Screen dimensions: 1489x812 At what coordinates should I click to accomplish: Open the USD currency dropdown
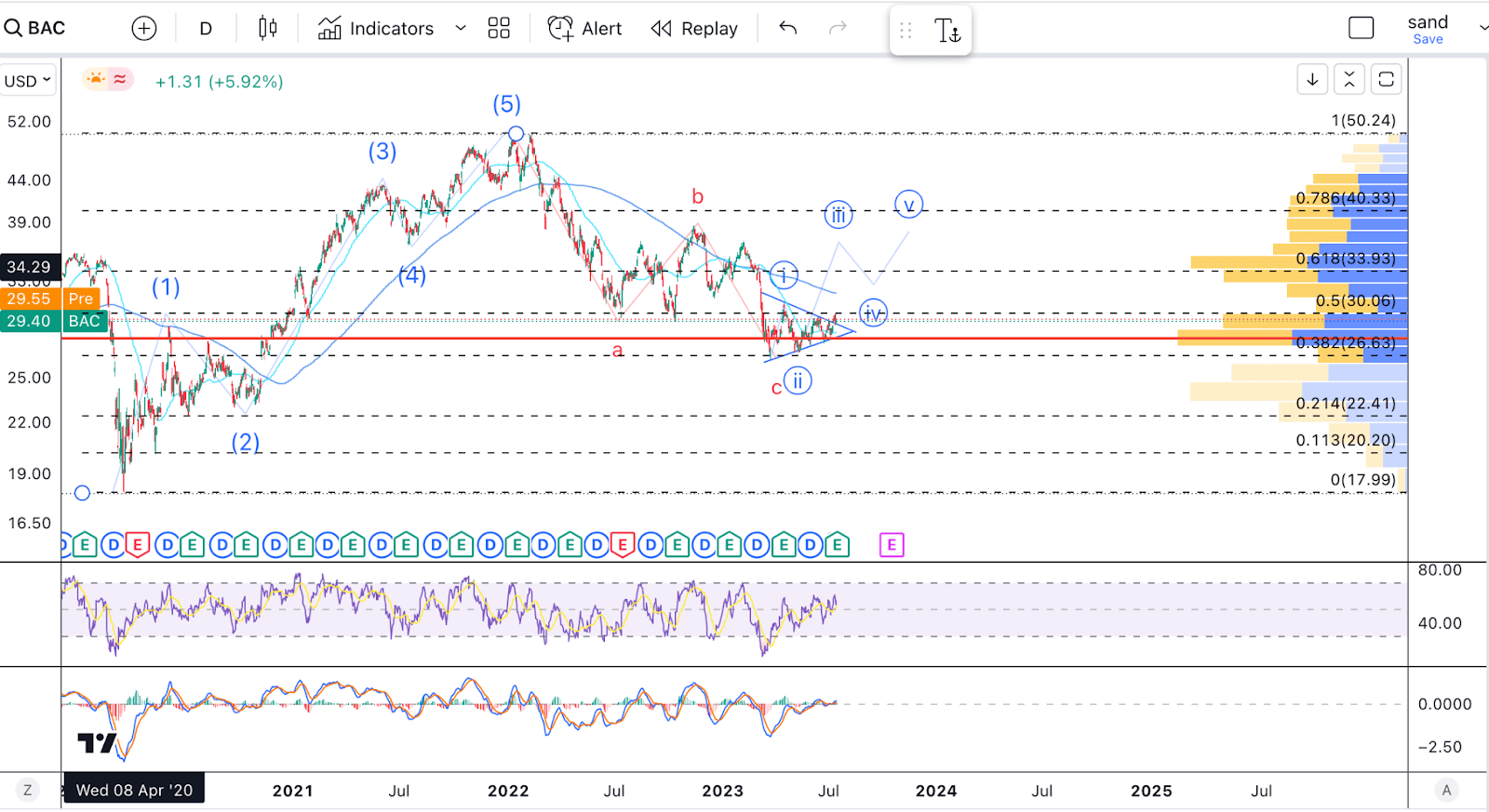click(x=28, y=81)
